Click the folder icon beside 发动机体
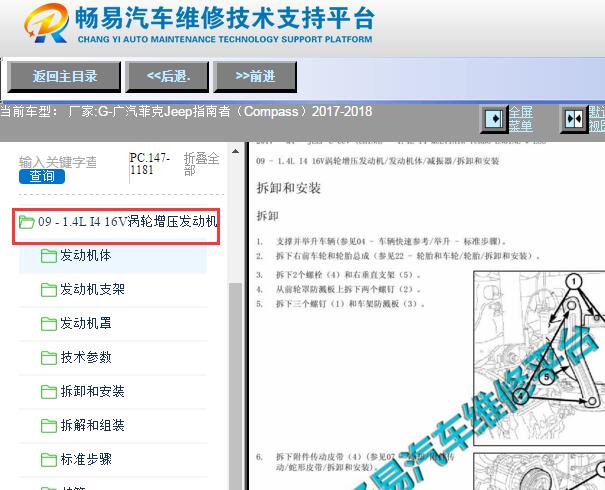The image size is (605, 490). 49,256
